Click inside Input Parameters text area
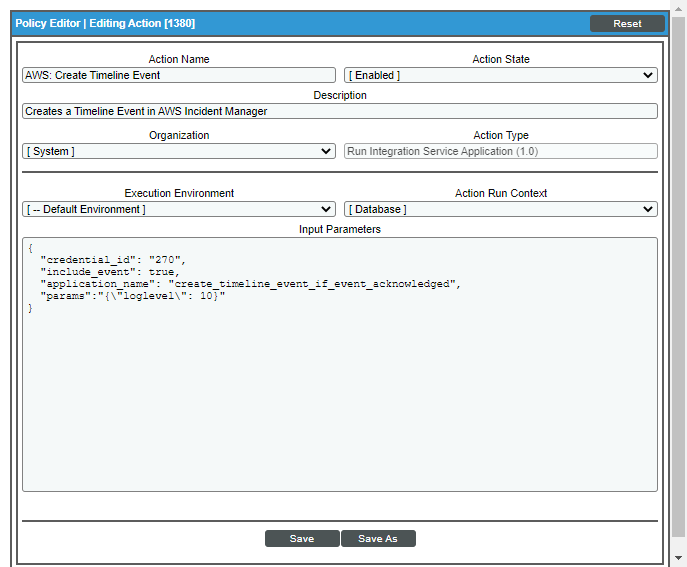 click(340, 365)
